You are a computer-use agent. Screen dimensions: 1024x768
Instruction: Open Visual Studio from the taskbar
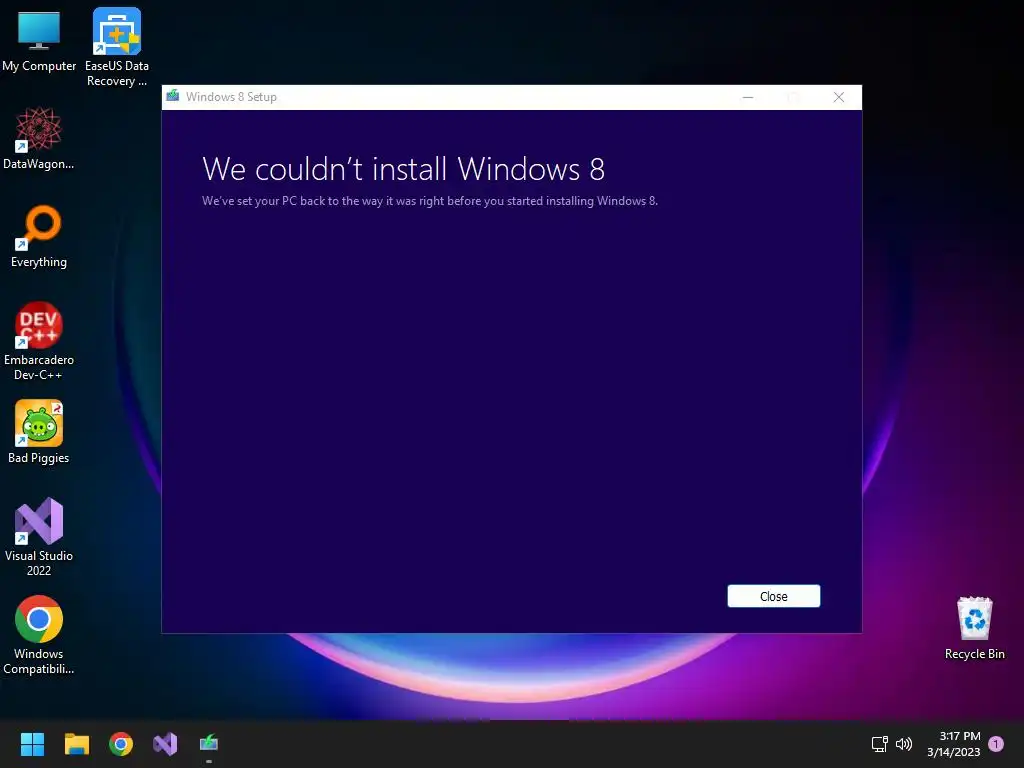click(165, 744)
